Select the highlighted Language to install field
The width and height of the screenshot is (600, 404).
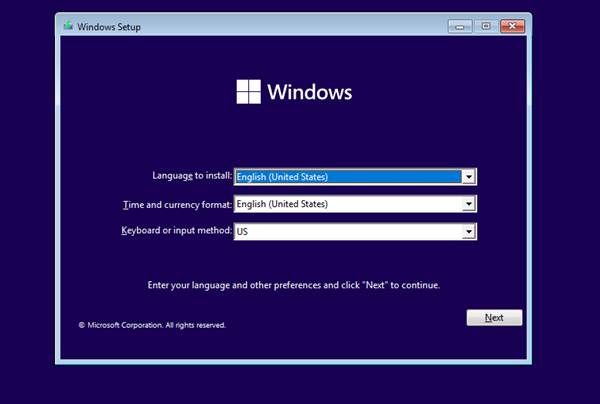click(x=355, y=177)
